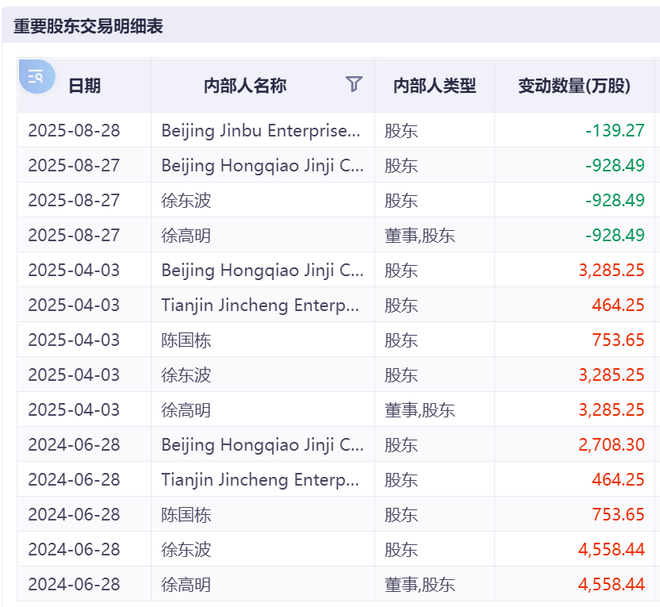This screenshot has height=607, width=660.
Task: Select 陈国栋 in the 2025-04-03 row
Action: click(186, 340)
